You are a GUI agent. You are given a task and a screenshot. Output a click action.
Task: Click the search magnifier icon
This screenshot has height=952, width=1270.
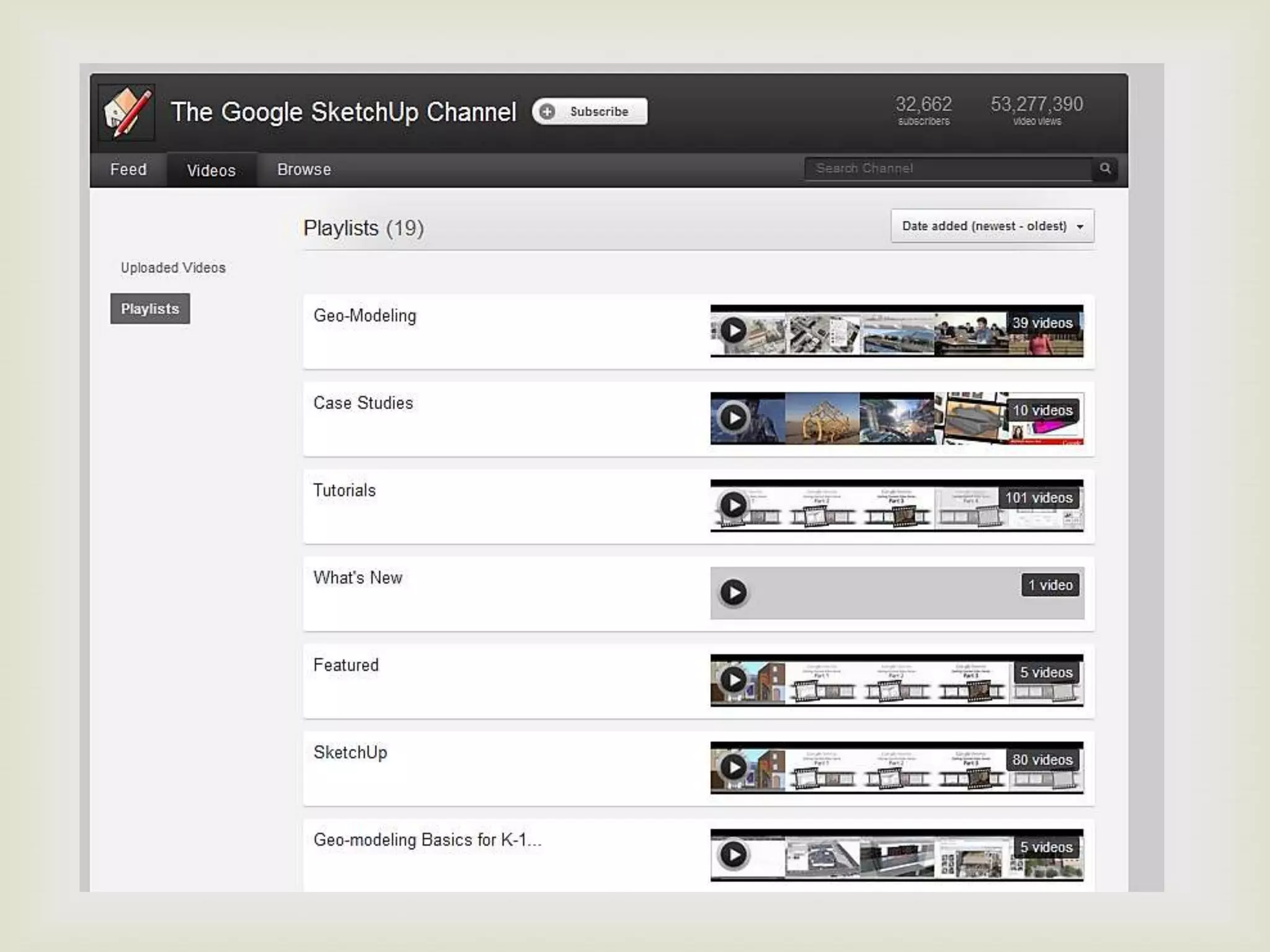tap(1105, 169)
